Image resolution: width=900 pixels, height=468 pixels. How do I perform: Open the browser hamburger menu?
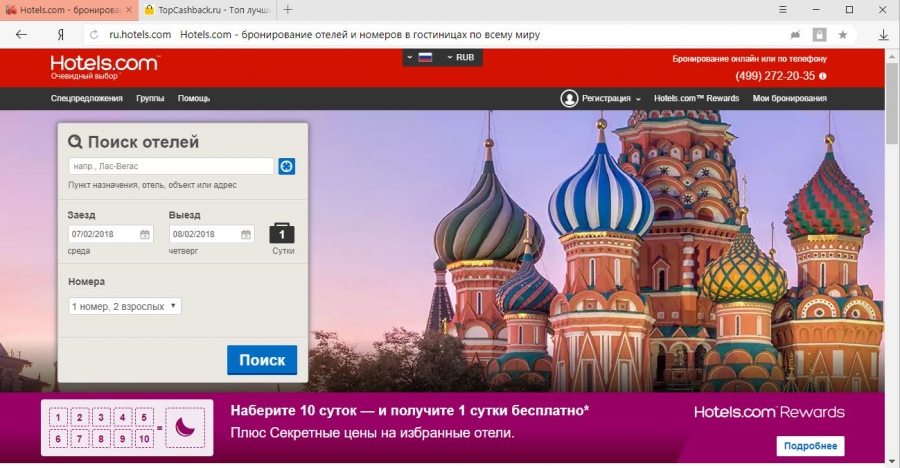click(x=782, y=10)
